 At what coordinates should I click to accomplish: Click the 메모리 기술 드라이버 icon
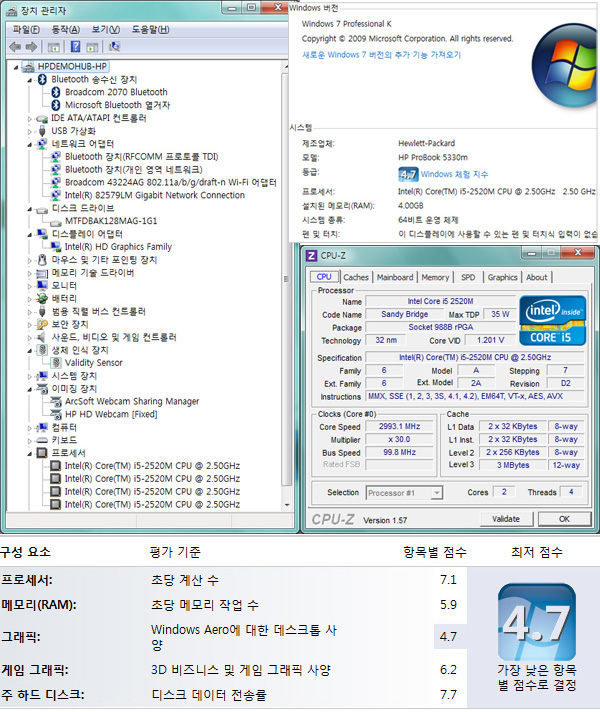pyautogui.click(x=42, y=273)
